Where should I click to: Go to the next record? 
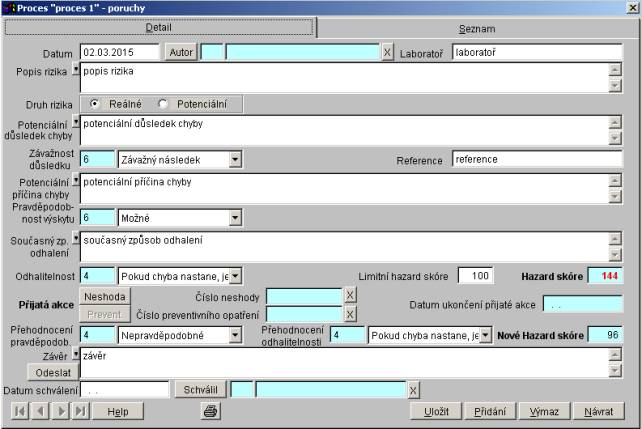coord(60,411)
